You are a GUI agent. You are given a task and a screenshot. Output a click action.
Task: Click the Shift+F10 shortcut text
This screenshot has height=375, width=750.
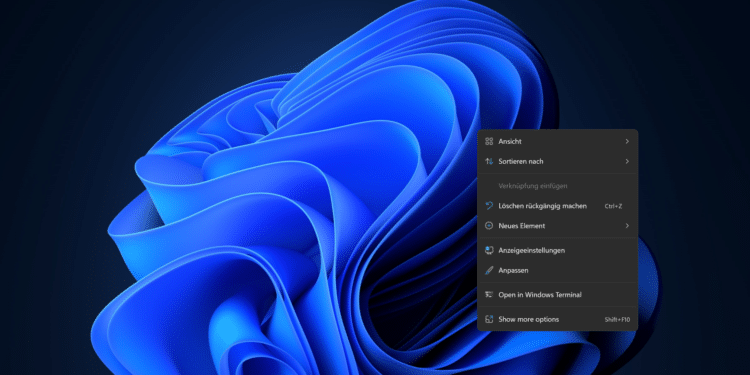pyautogui.click(x=617, y=320)
